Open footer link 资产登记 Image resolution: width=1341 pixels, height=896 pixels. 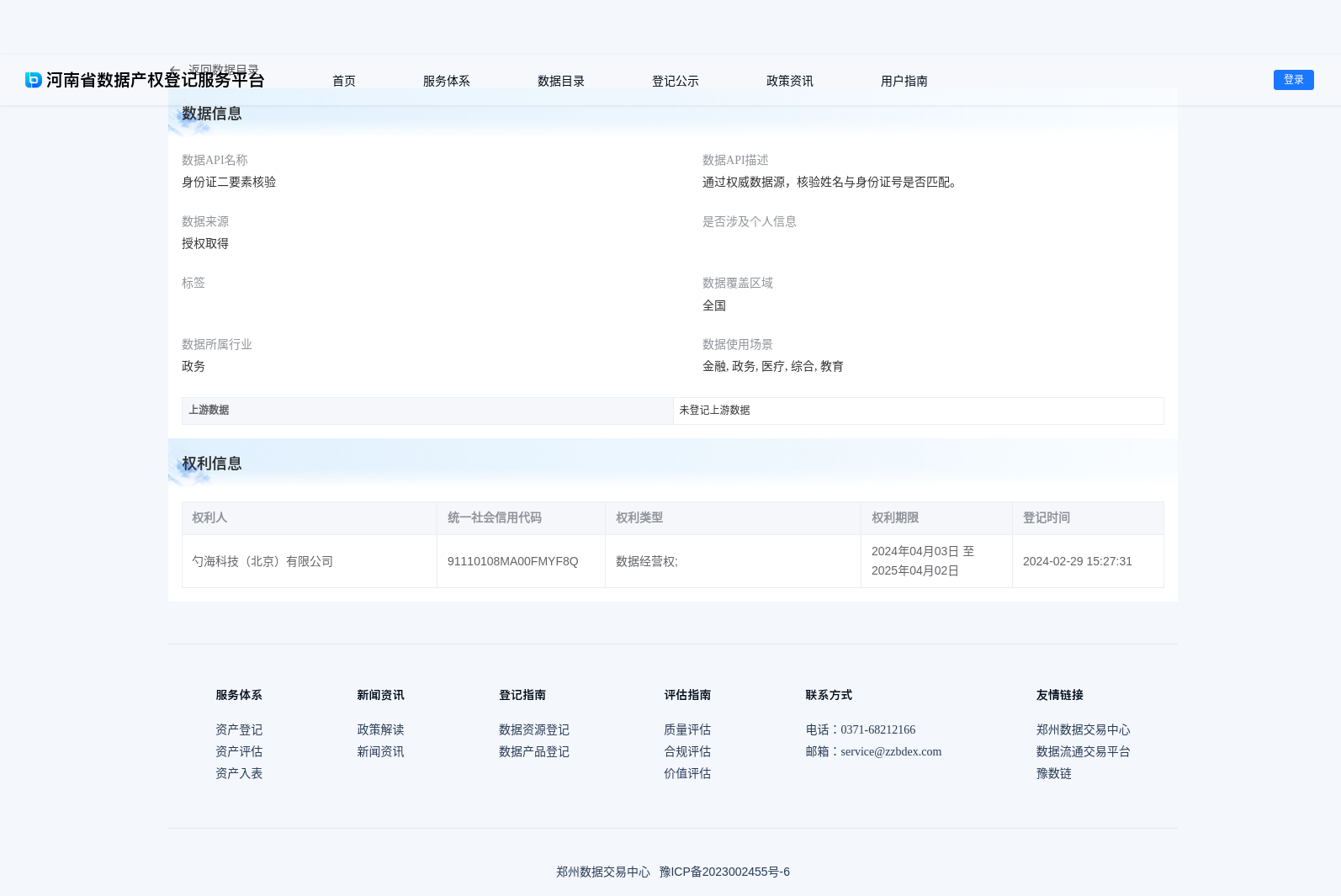click(239, 729)
